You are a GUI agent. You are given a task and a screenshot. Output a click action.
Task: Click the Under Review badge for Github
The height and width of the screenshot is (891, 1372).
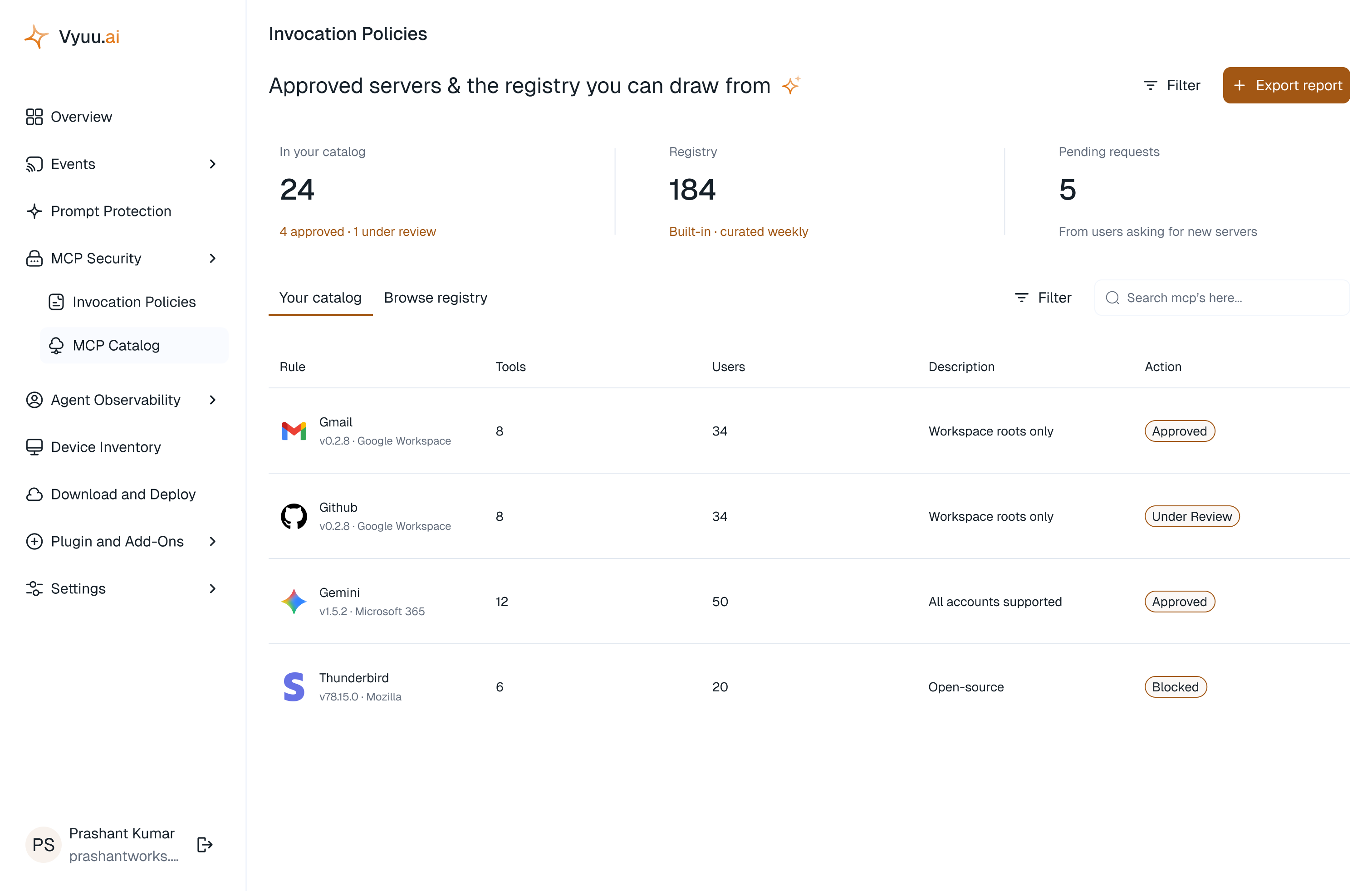pyautogui.click(x=1192, y=516)
